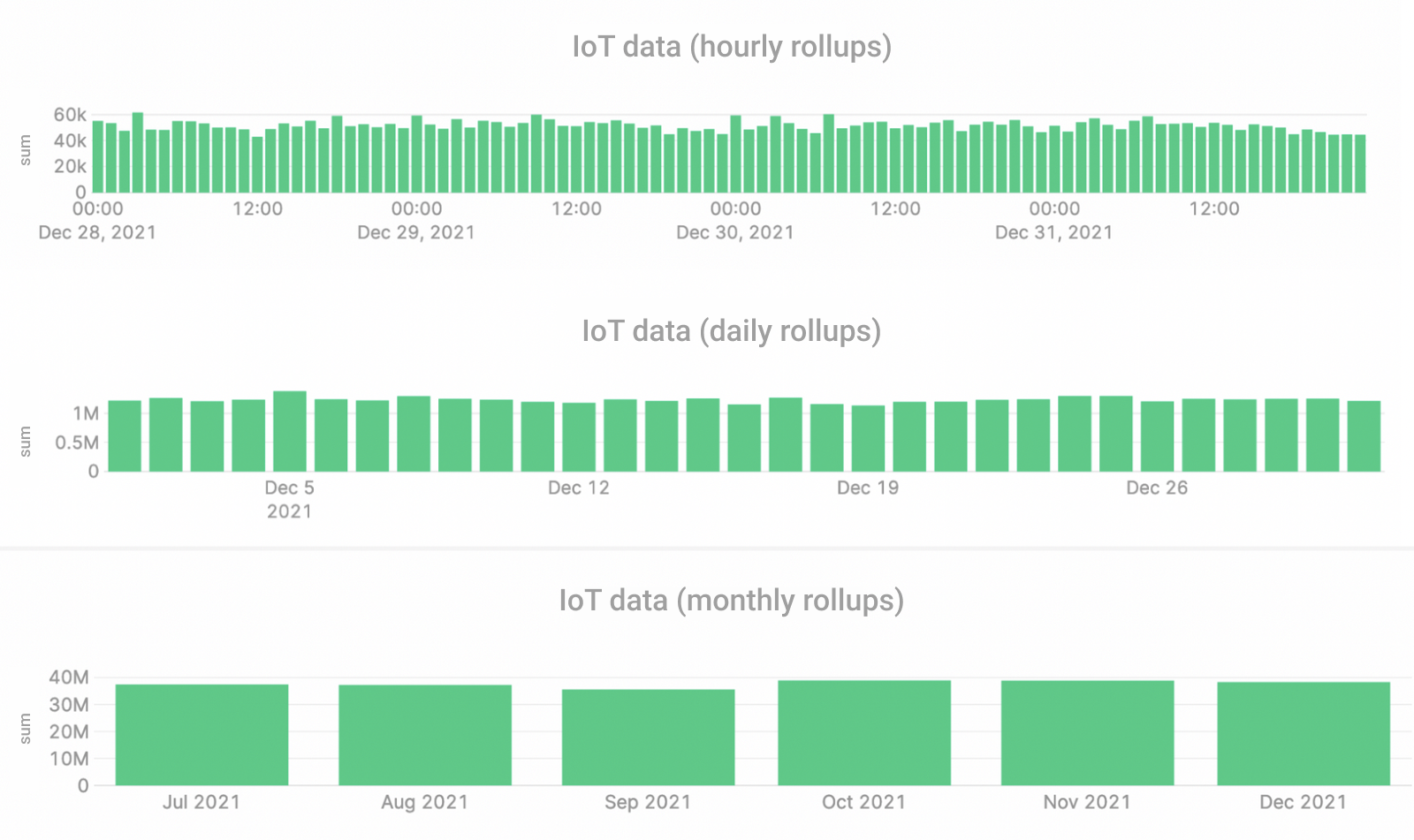Click the "Dec 26" x-axis label
Screen dimensions: 1414x840
(x=1157, y=488)
